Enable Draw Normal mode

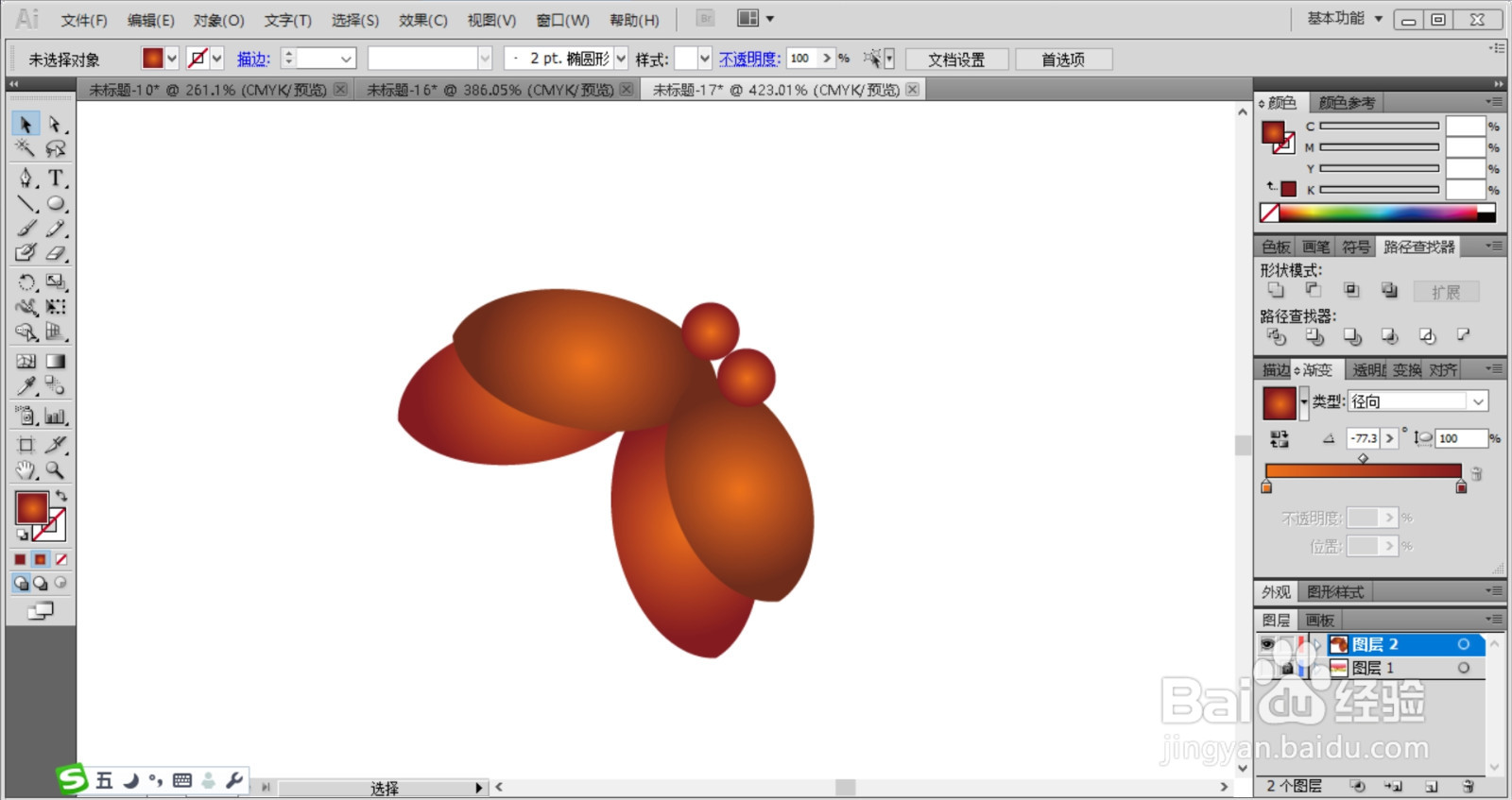click(x=20, y=584)
